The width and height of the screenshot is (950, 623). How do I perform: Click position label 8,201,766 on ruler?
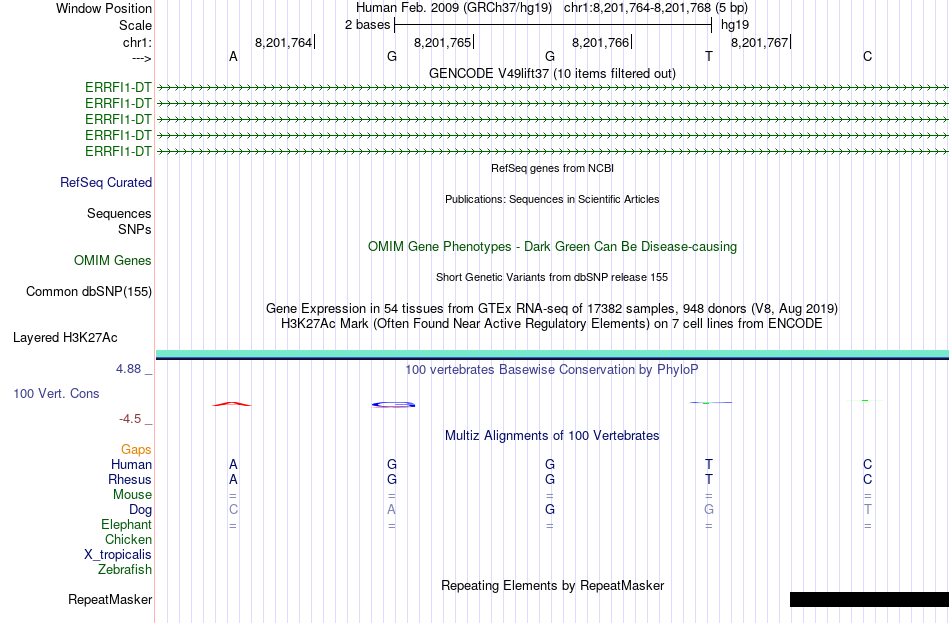[600, 42]
